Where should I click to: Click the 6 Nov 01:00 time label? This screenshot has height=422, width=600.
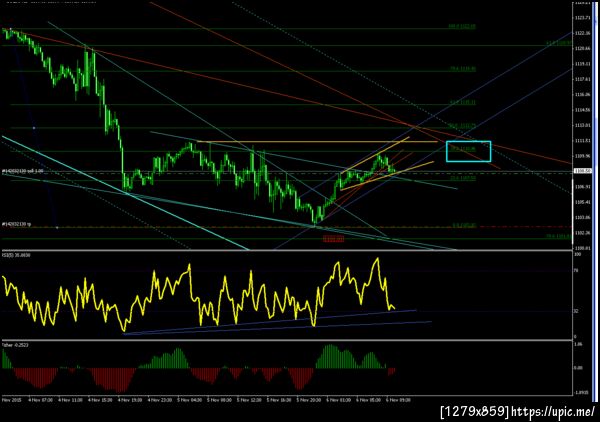[x=339, y=400]
